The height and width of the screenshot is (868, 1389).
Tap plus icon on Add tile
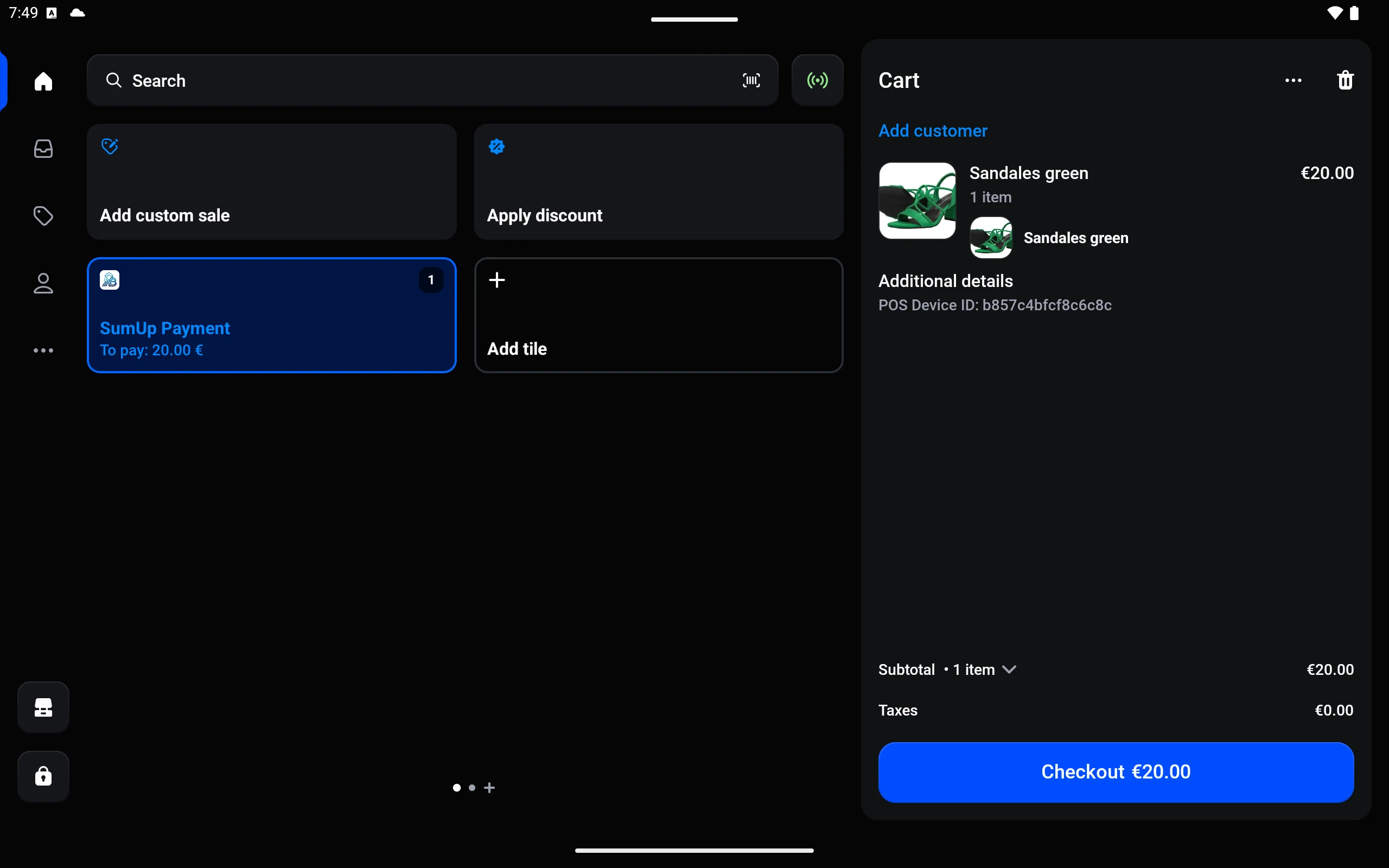coord(496,279)
